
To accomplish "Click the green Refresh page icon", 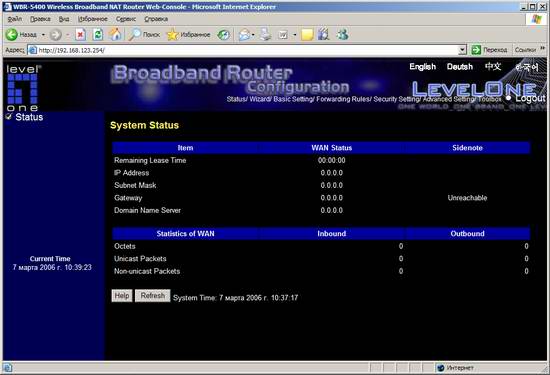I will 98,34.
